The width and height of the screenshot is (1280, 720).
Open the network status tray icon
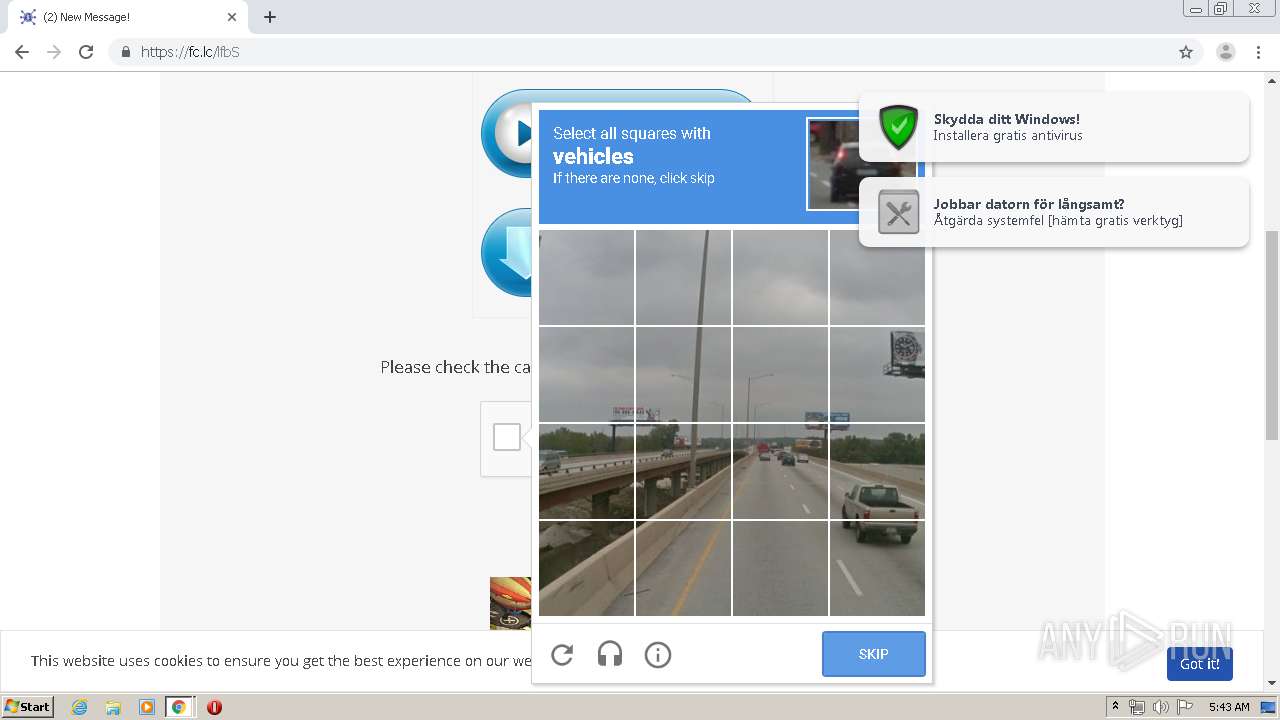pyautogui.click(x=1137, y=707)
